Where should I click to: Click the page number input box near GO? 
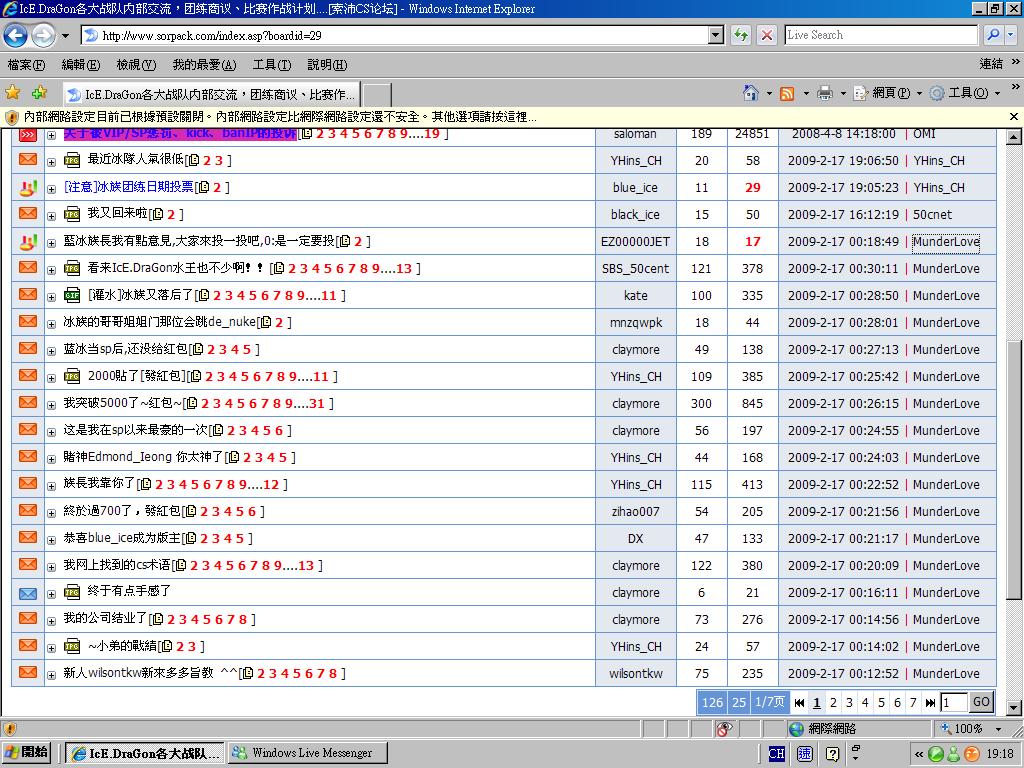(x=953, y=702)
